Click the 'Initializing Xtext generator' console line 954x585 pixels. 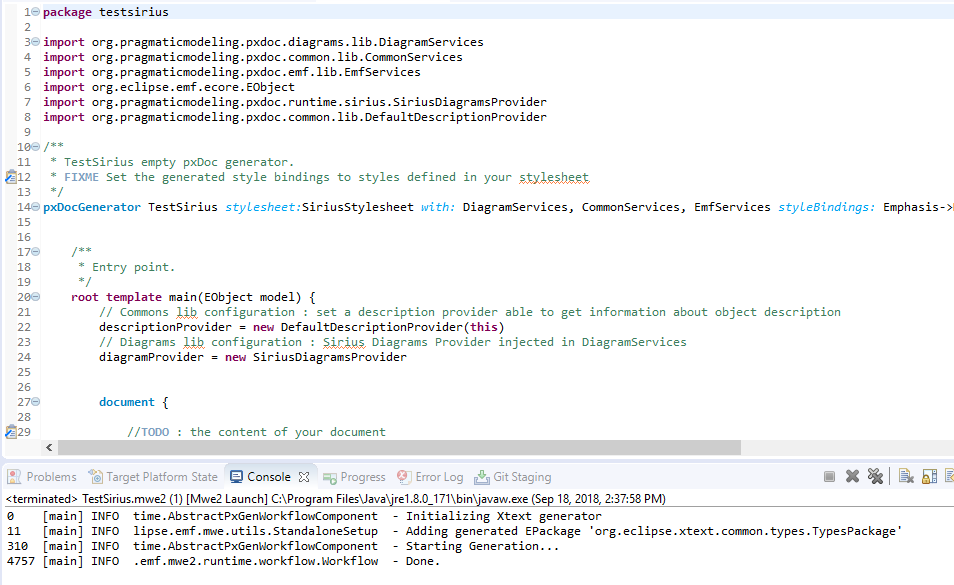click(x=304, y=516)
